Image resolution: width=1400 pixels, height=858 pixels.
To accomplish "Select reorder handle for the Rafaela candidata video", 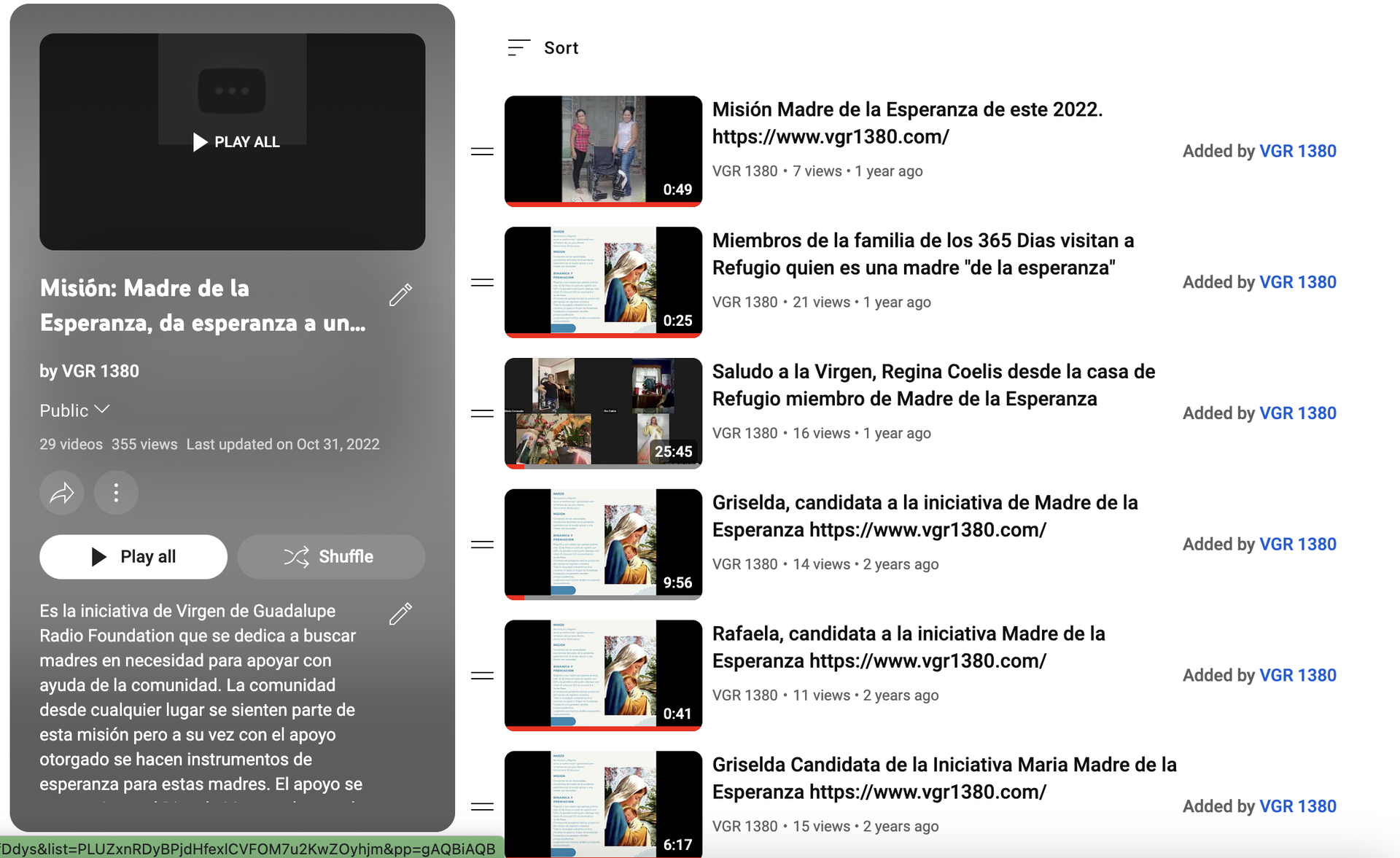I will (x=482, y=676).
